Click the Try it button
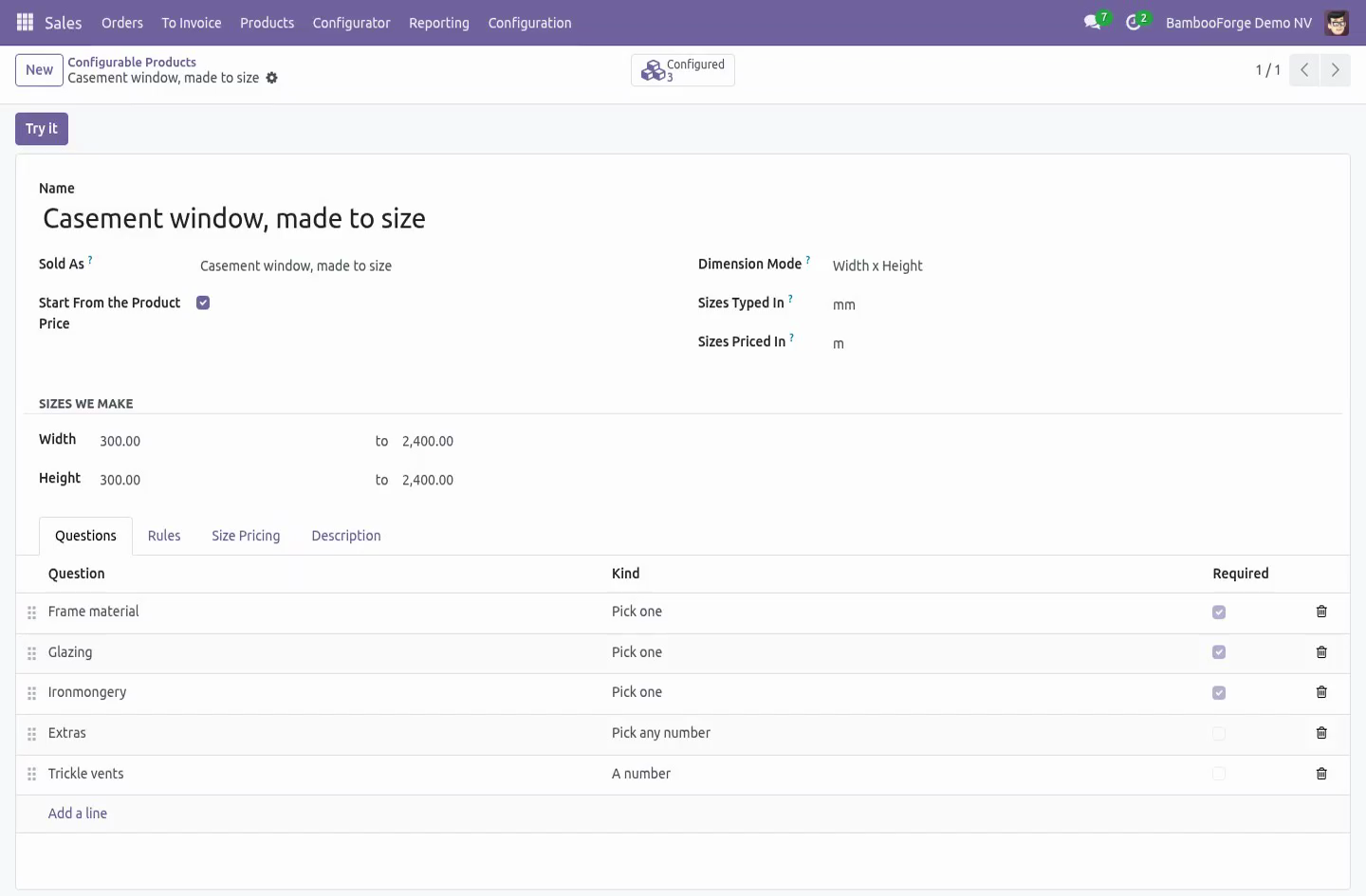The height and width of the screenshot is (896, 1366). (42, 129)
